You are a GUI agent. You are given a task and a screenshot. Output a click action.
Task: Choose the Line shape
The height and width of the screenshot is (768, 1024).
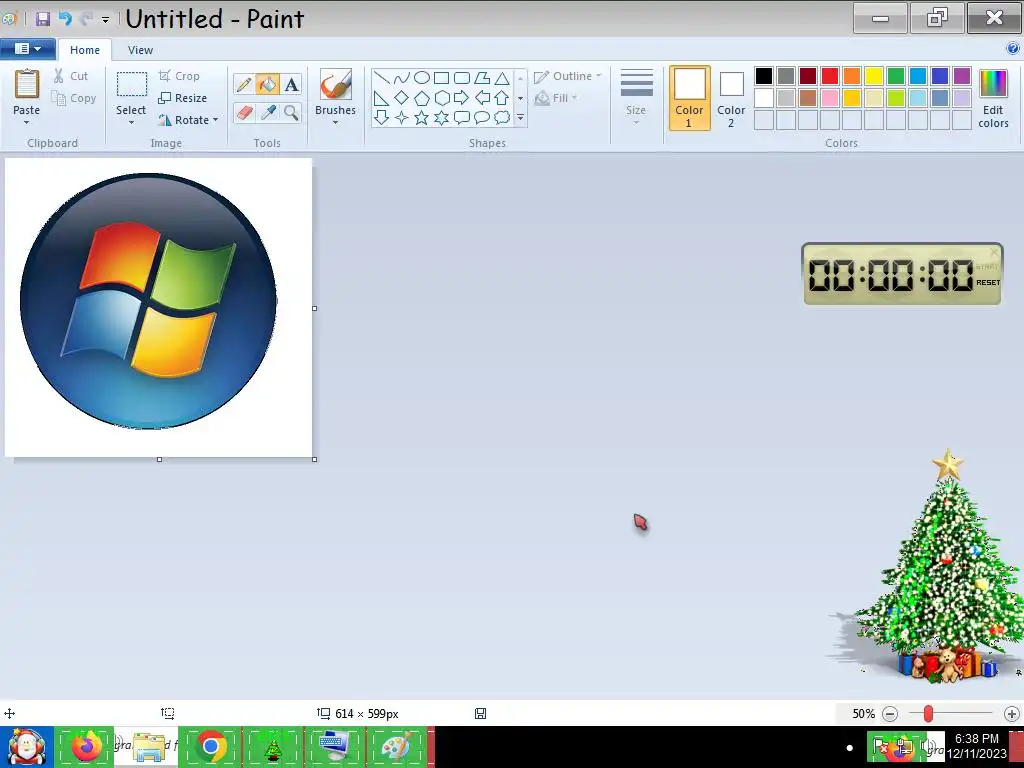tap(382, 78)
